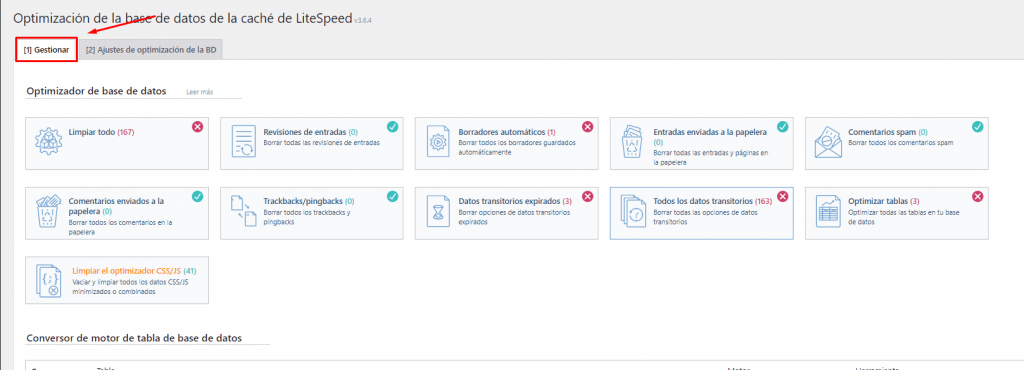Click the Todos los datos transitorios clock icon
1024x370 pixels.
point(634,211)
